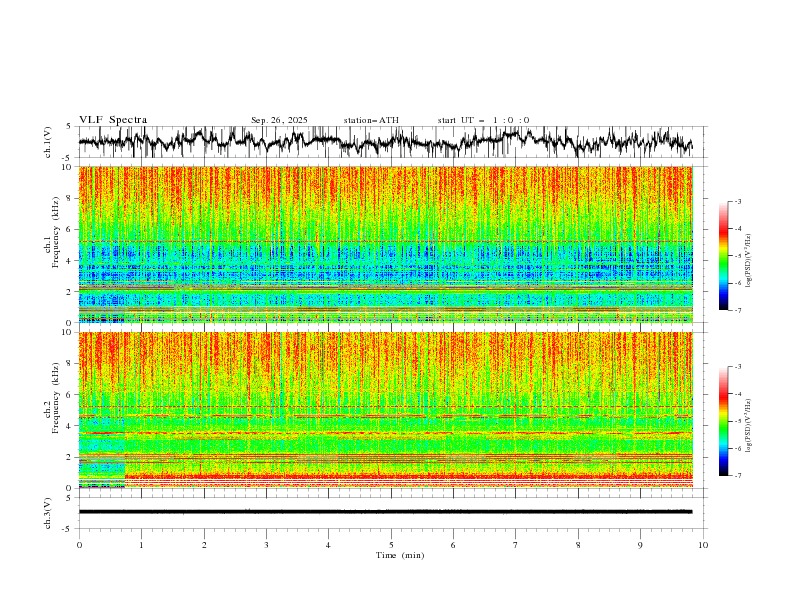This screenshot has width=792, height=612.
Task: Click the "Time (min)" axis label
Action: point(400,555)
